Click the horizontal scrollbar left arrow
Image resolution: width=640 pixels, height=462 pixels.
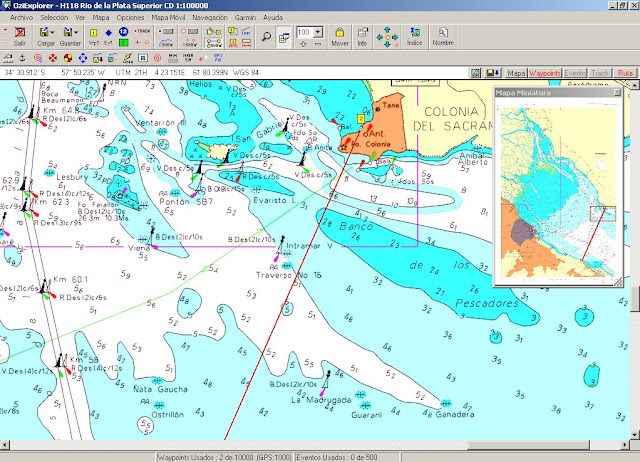(4, 444)
